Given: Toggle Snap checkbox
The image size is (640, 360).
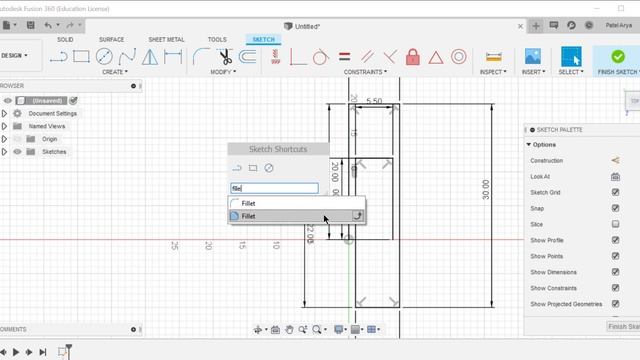Looking at the screenshot, I should 616,208.
